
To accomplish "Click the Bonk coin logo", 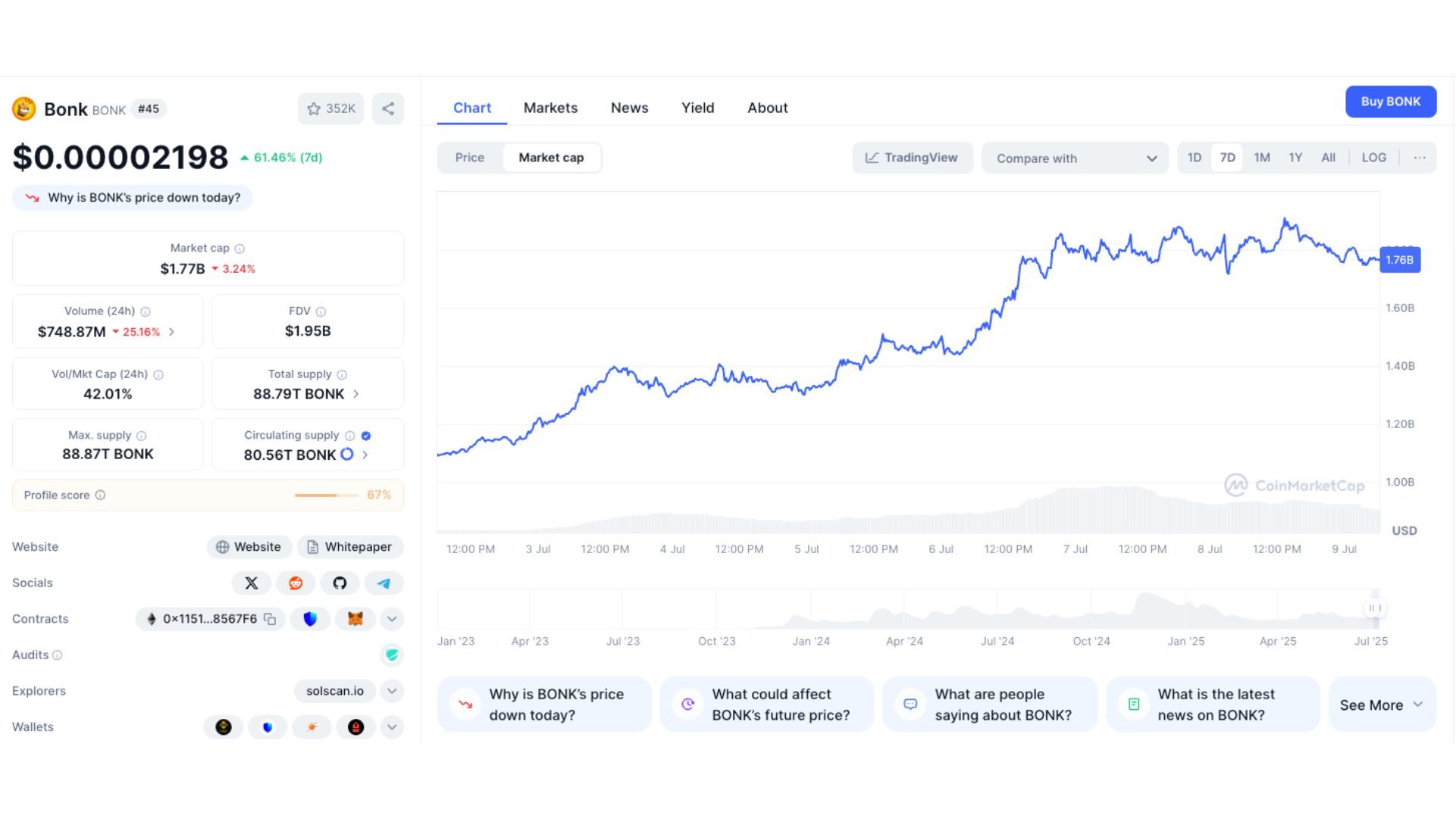I will [x=24, y=109].
